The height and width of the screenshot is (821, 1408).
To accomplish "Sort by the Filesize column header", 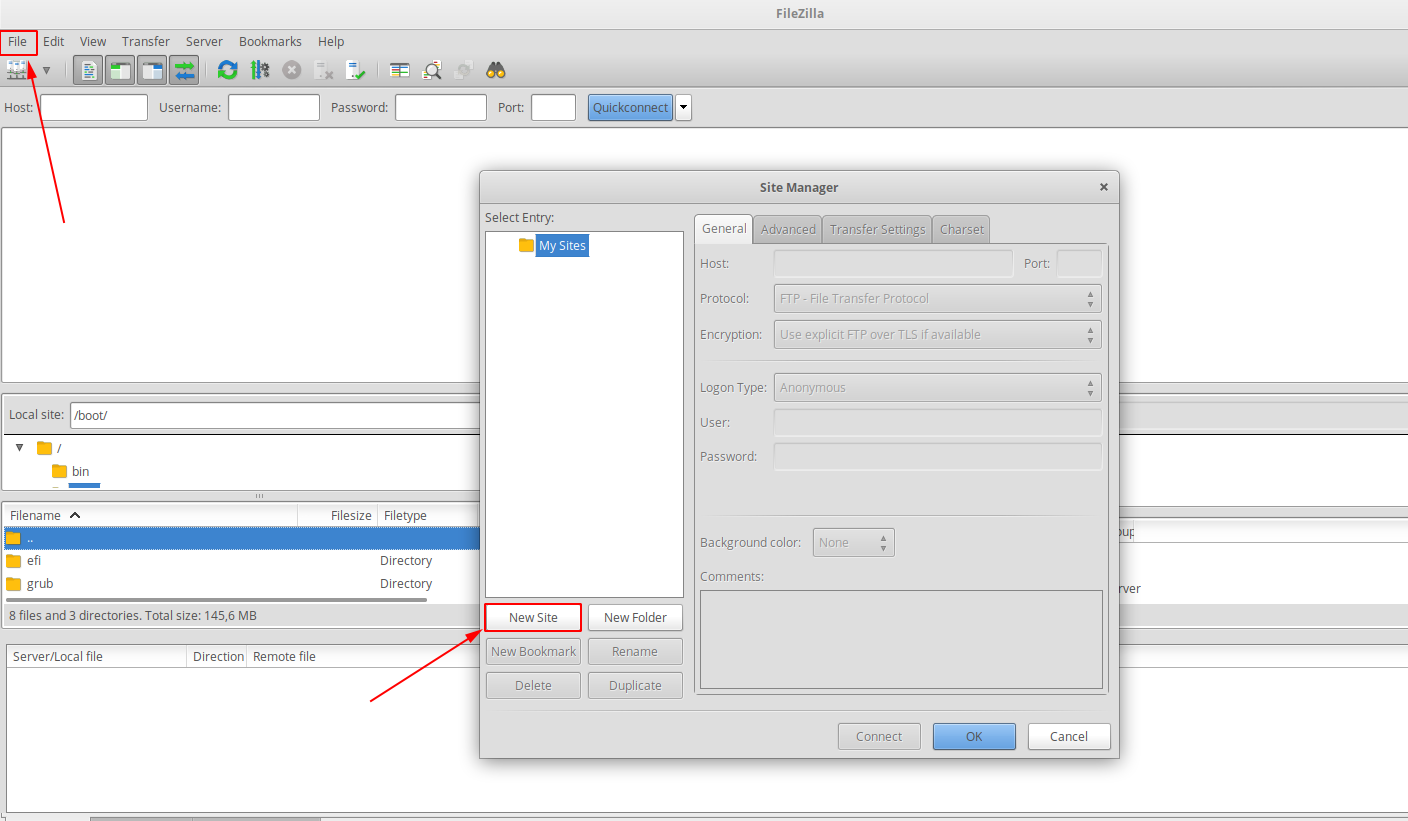I will [x=338, y=515].
